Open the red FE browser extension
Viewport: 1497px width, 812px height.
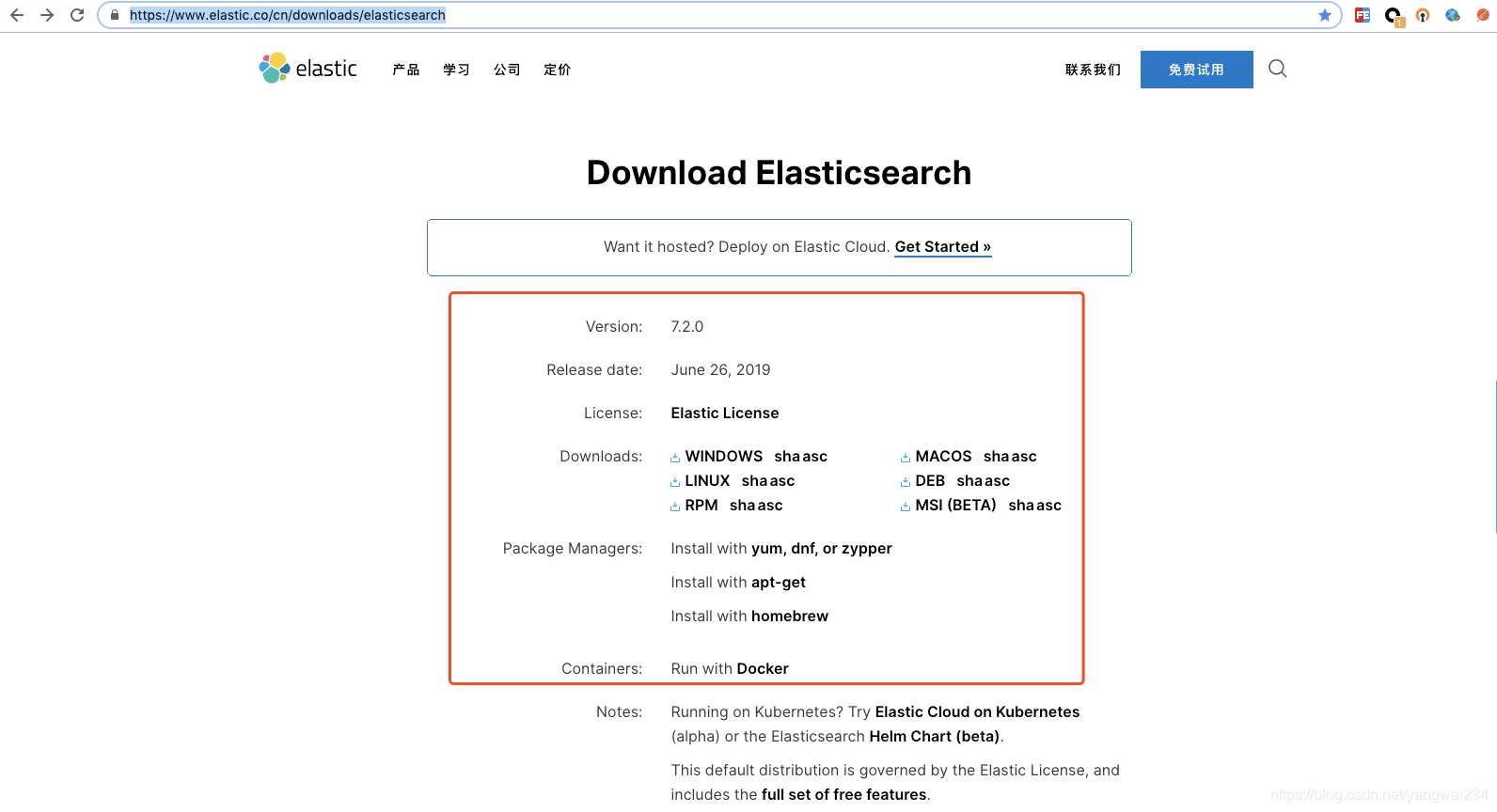point(1363,15)
